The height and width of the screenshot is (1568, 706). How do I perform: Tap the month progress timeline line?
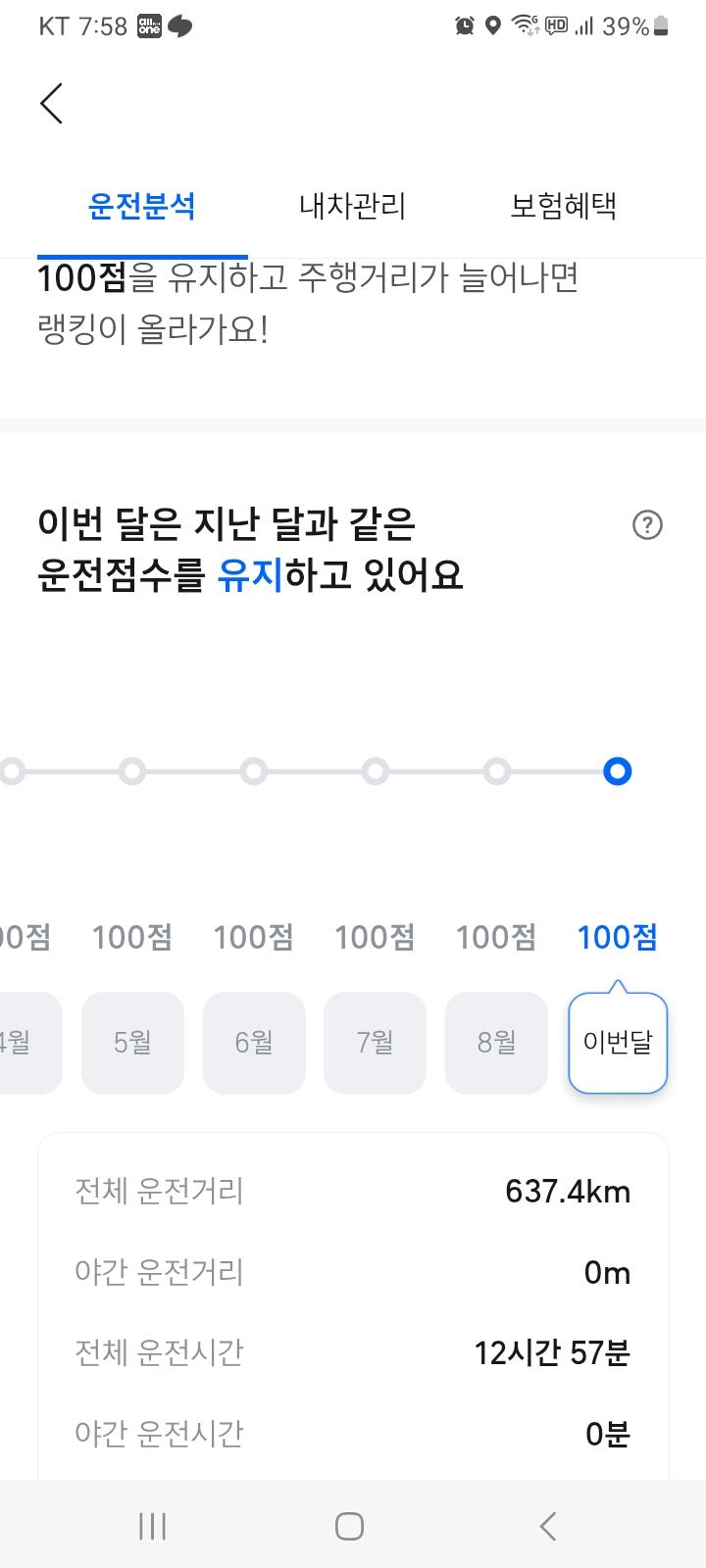314,771
